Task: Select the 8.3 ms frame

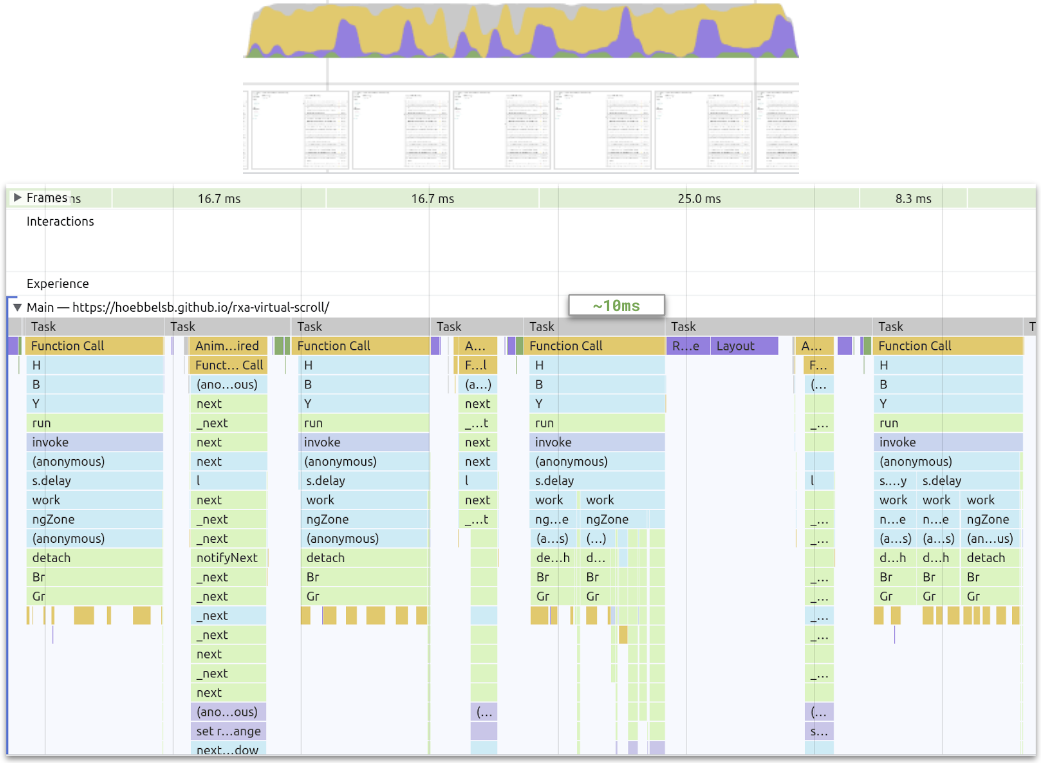Action: coord(912,199)
